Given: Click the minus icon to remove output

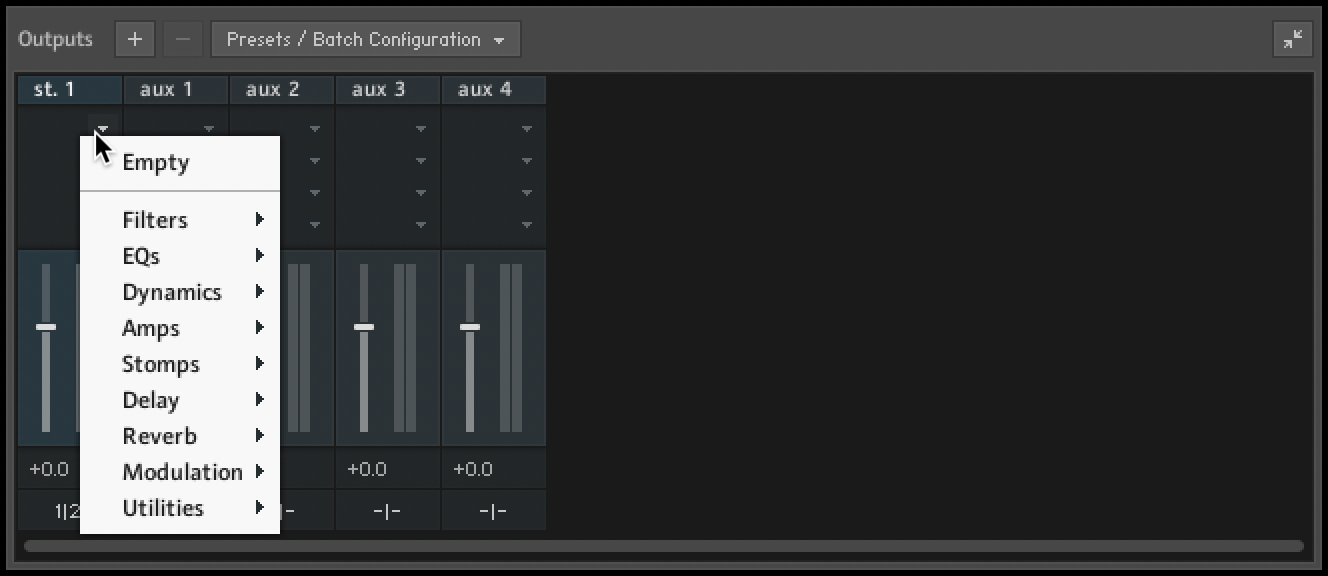Looking at the screenshot, I should [182, 40].
